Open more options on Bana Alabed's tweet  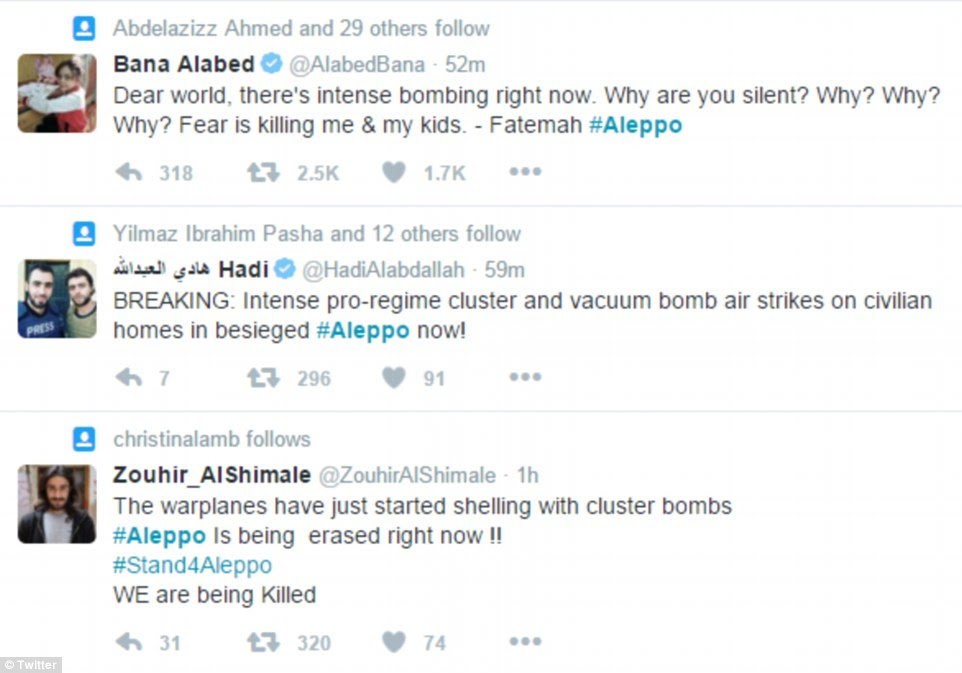525,171
